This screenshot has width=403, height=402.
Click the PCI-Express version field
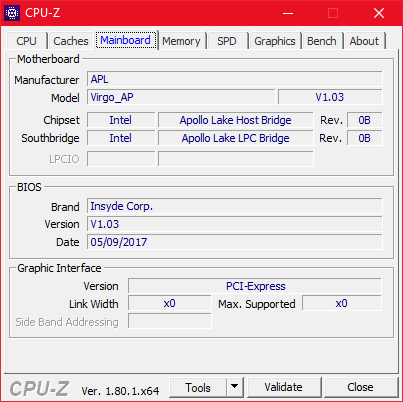[x=255, y=286]
